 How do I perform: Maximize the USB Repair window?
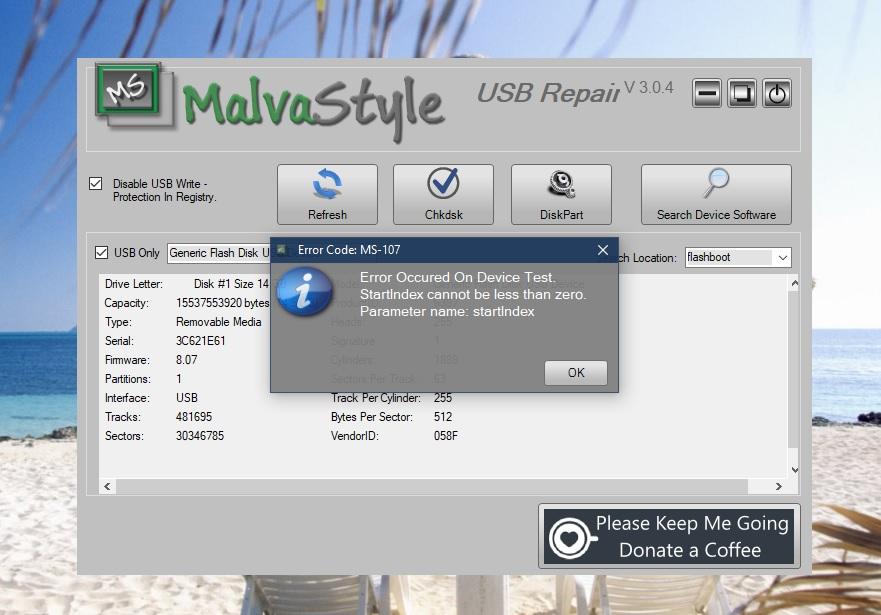[742, 93]
